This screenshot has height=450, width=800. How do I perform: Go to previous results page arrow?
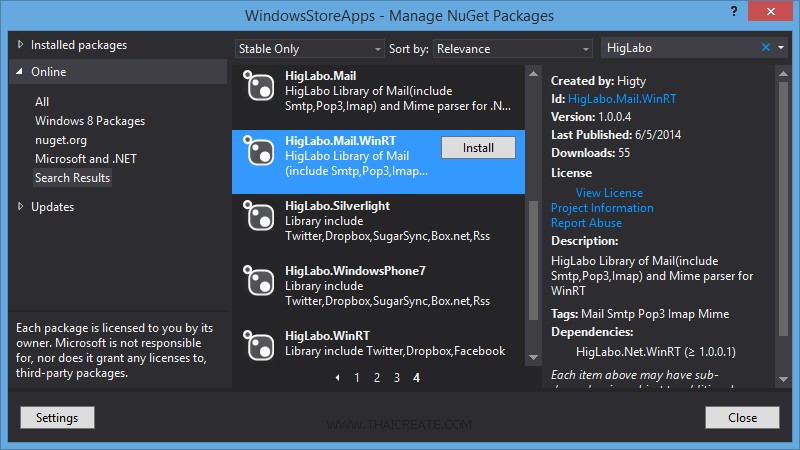point(337,378)
